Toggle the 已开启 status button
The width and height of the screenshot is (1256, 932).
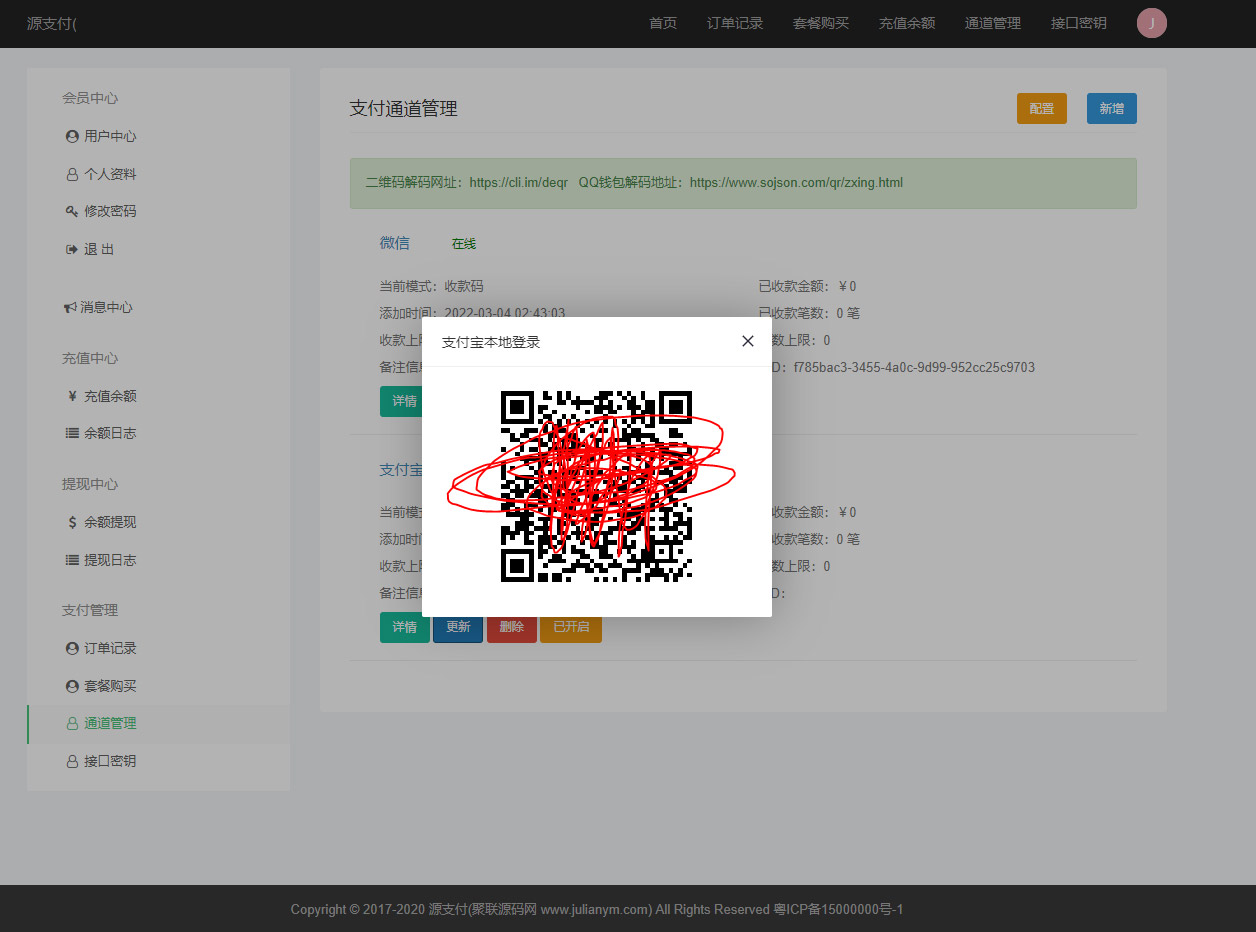(570, 627)
